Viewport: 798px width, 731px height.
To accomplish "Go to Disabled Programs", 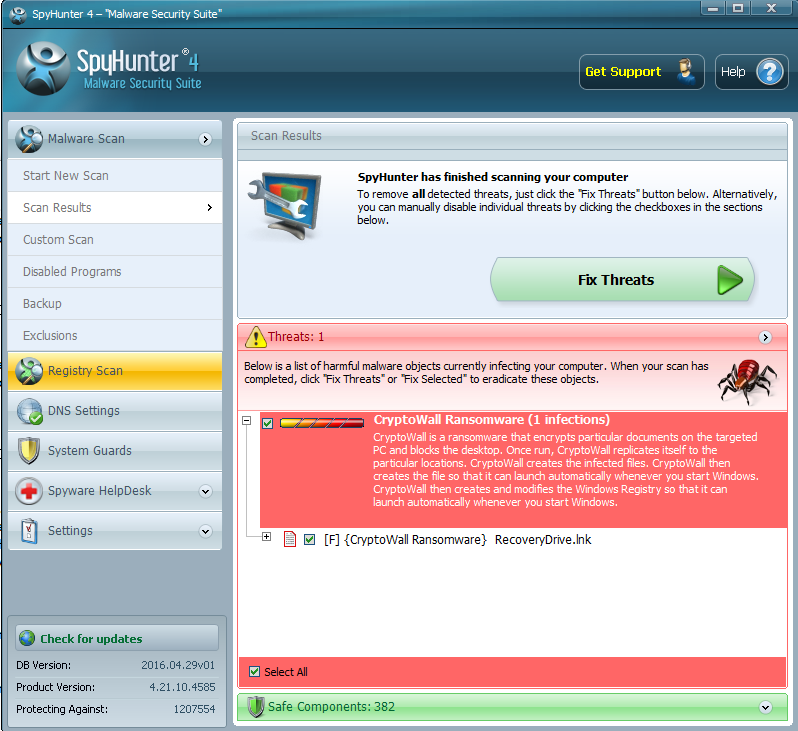I will [x=115, y=272].
